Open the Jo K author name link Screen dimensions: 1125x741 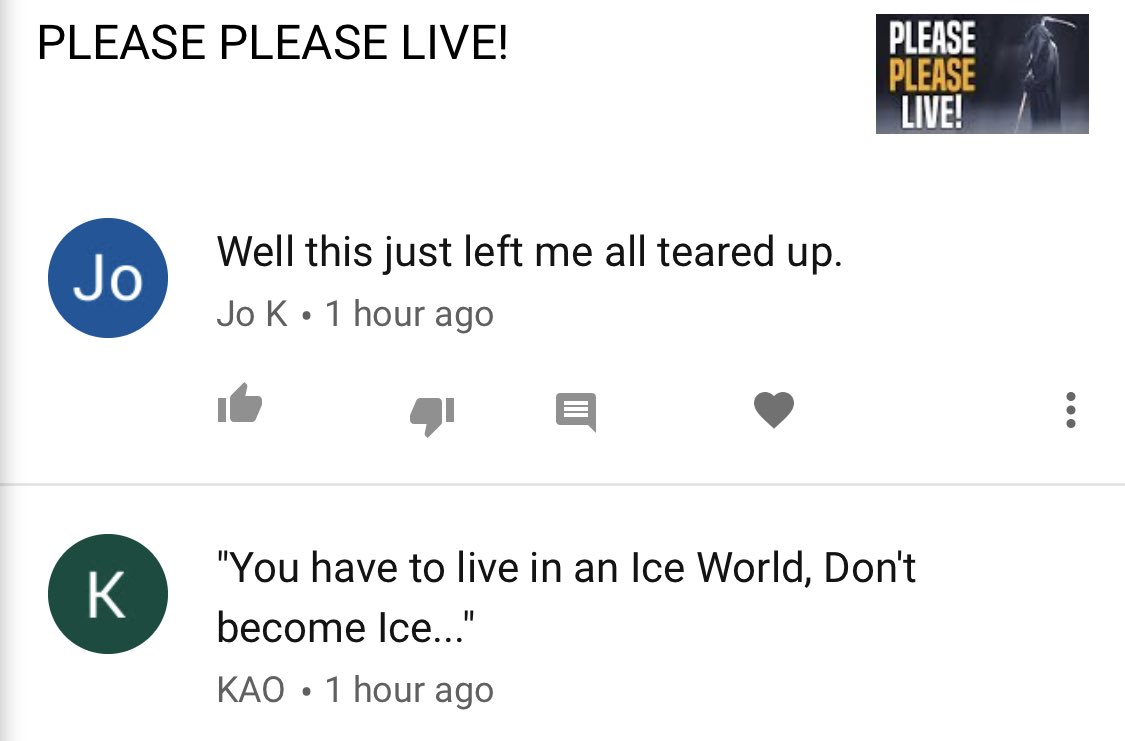(252, 313)
